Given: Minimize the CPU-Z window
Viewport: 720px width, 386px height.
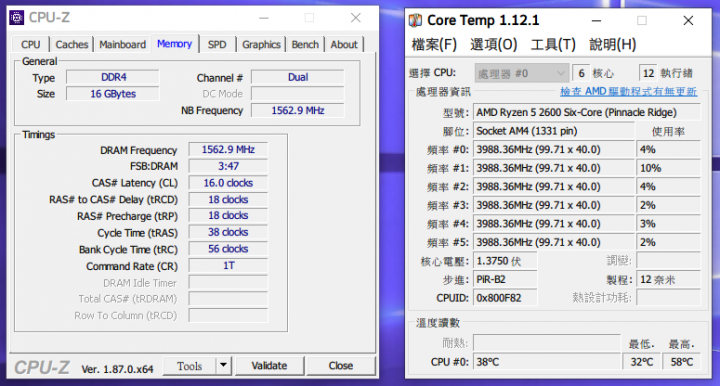Looking at the screenshot, I should (264, 18).
